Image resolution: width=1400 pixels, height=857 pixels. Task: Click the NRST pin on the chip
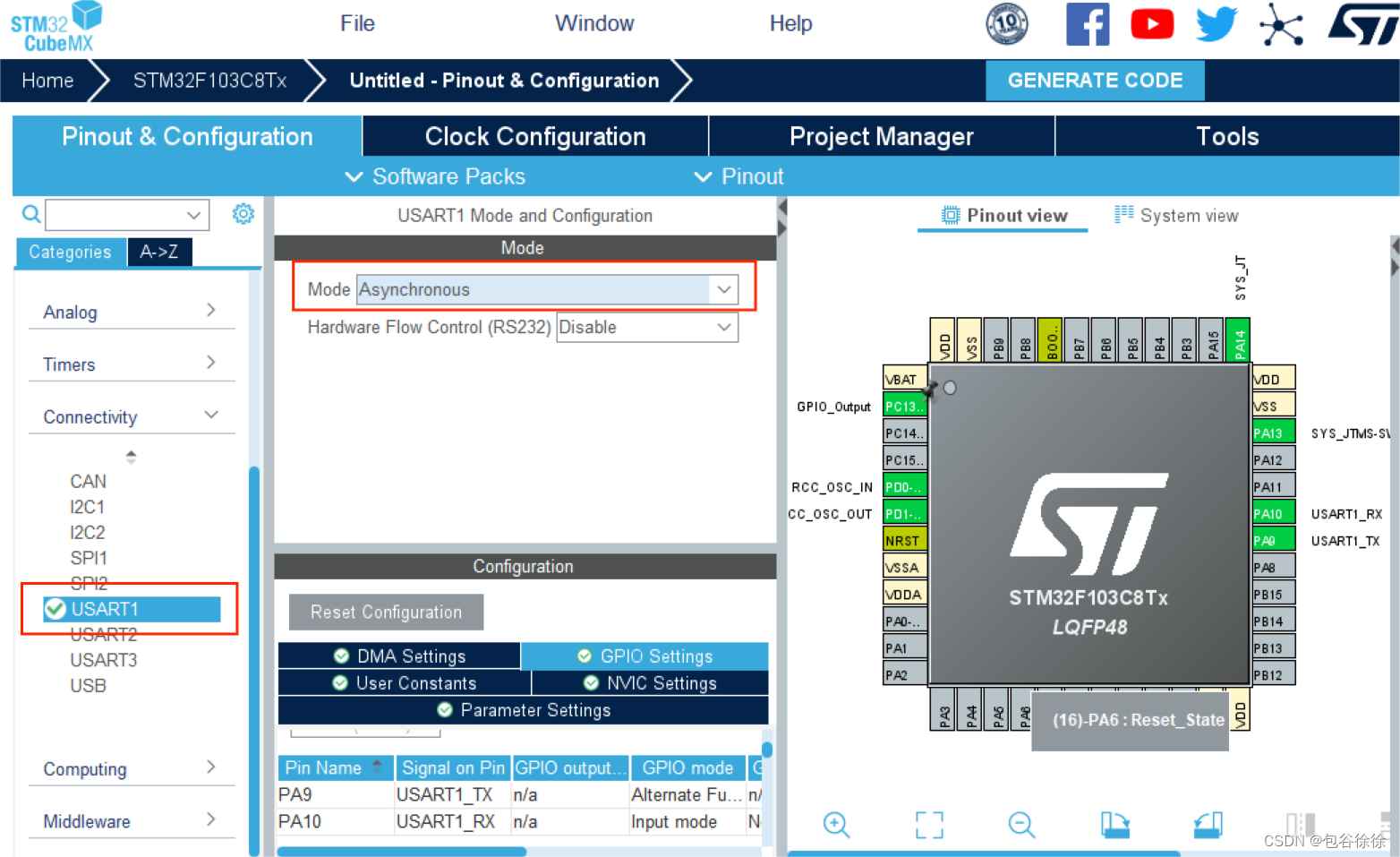[904, 540]
